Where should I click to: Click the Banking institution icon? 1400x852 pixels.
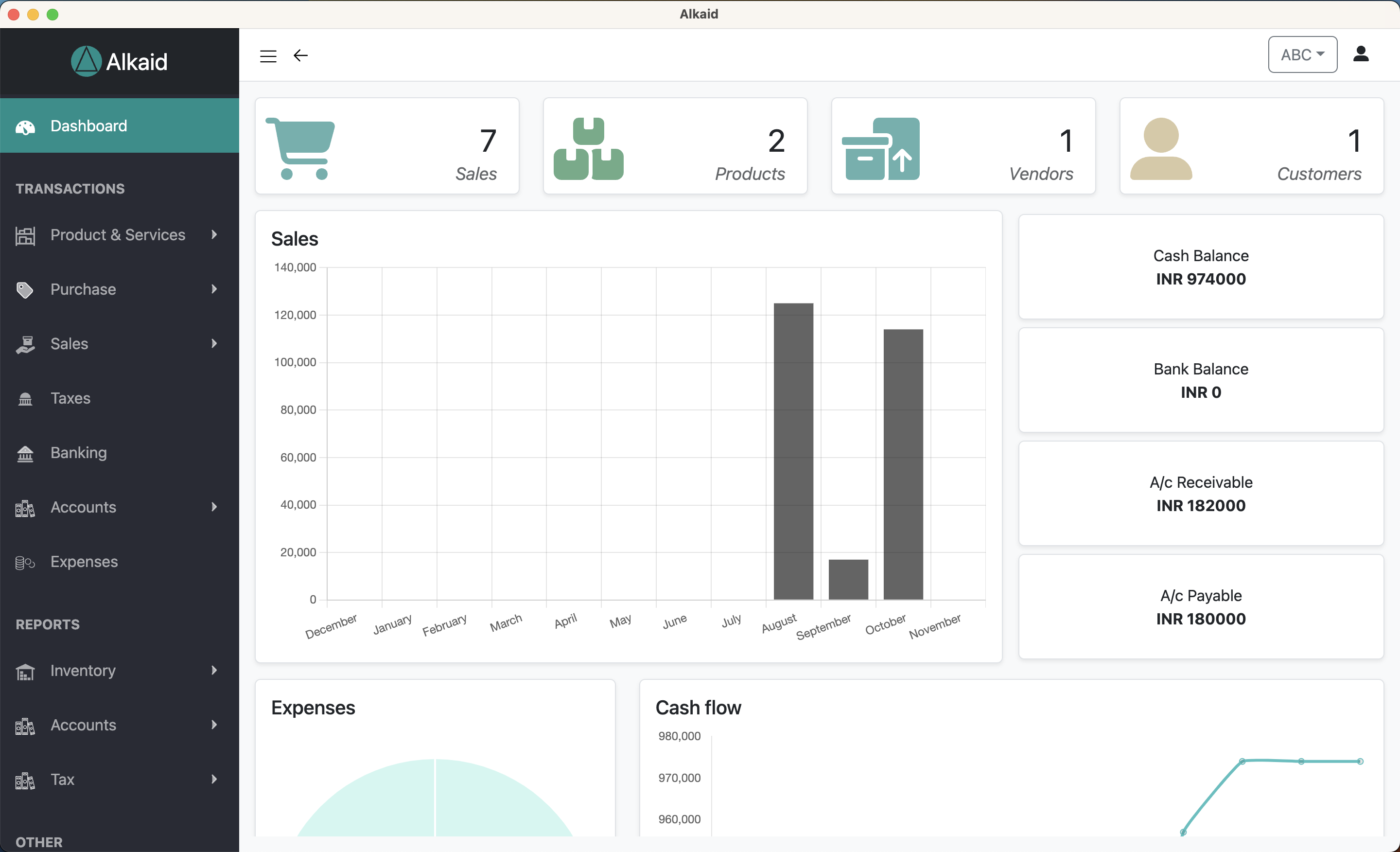point(25,454)
